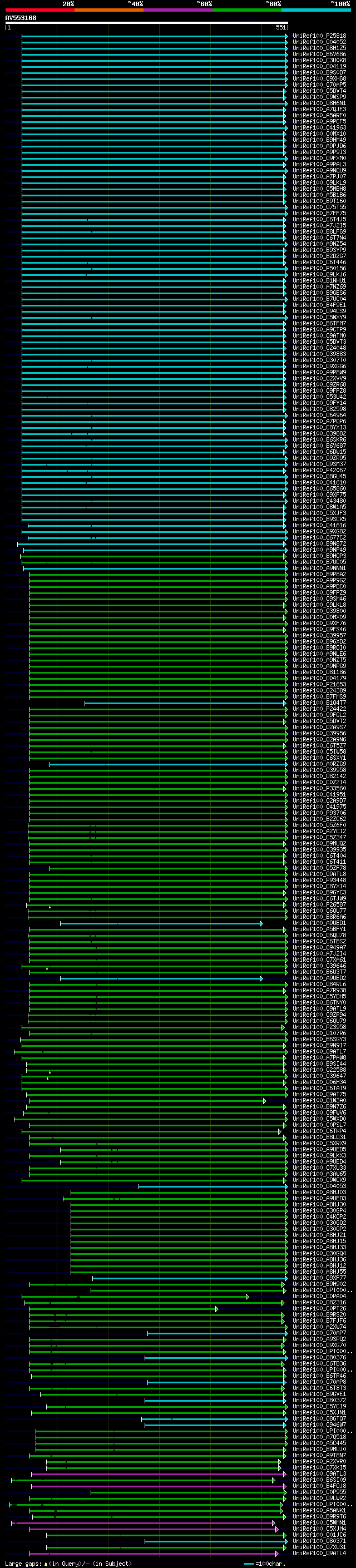The image size is (356, 1568).
Task: Select the UniRef100_B7FF75 label
Action: [319, 213]
